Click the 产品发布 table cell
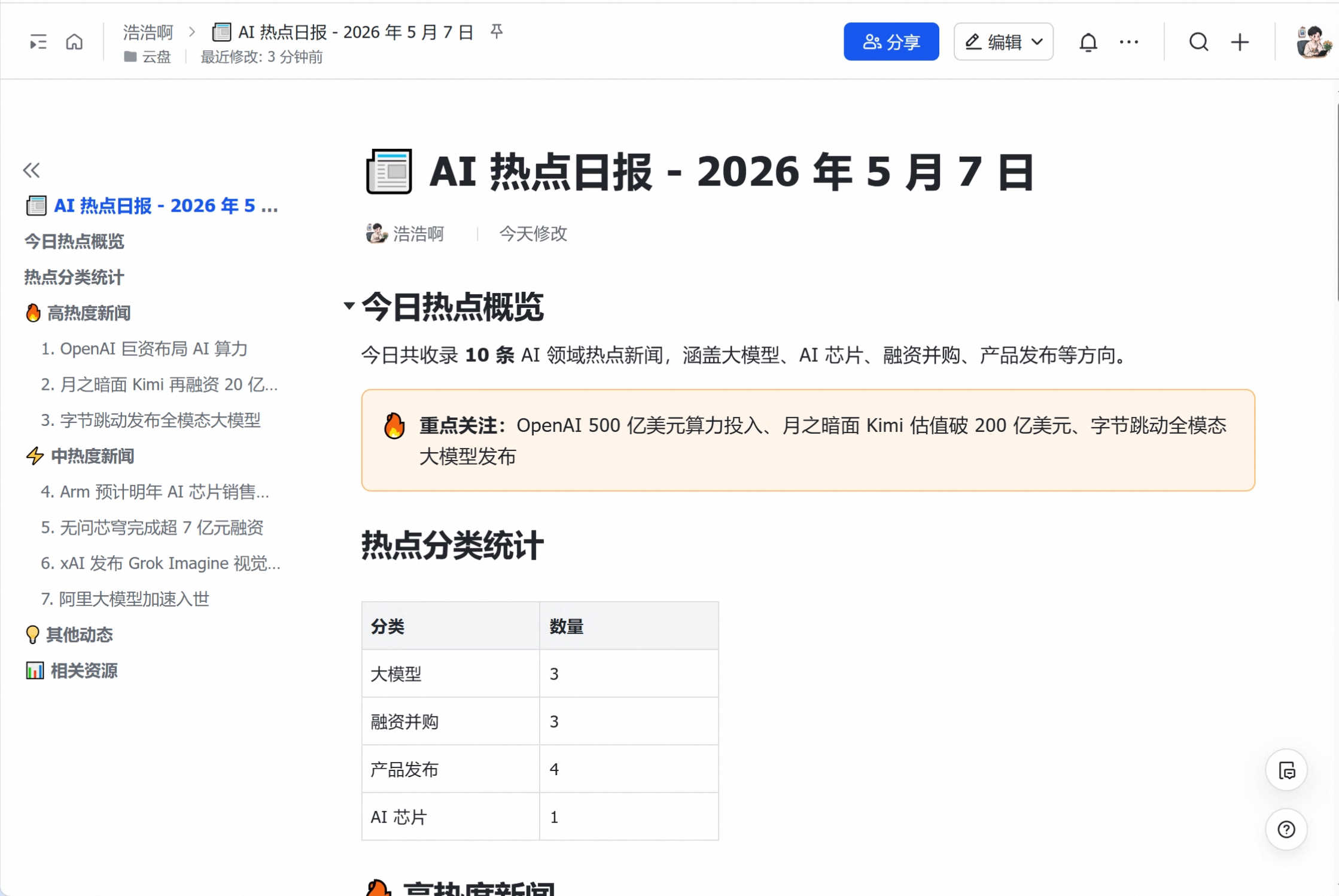This screenshot has height=896, width=1339. [x=451, y=769]
